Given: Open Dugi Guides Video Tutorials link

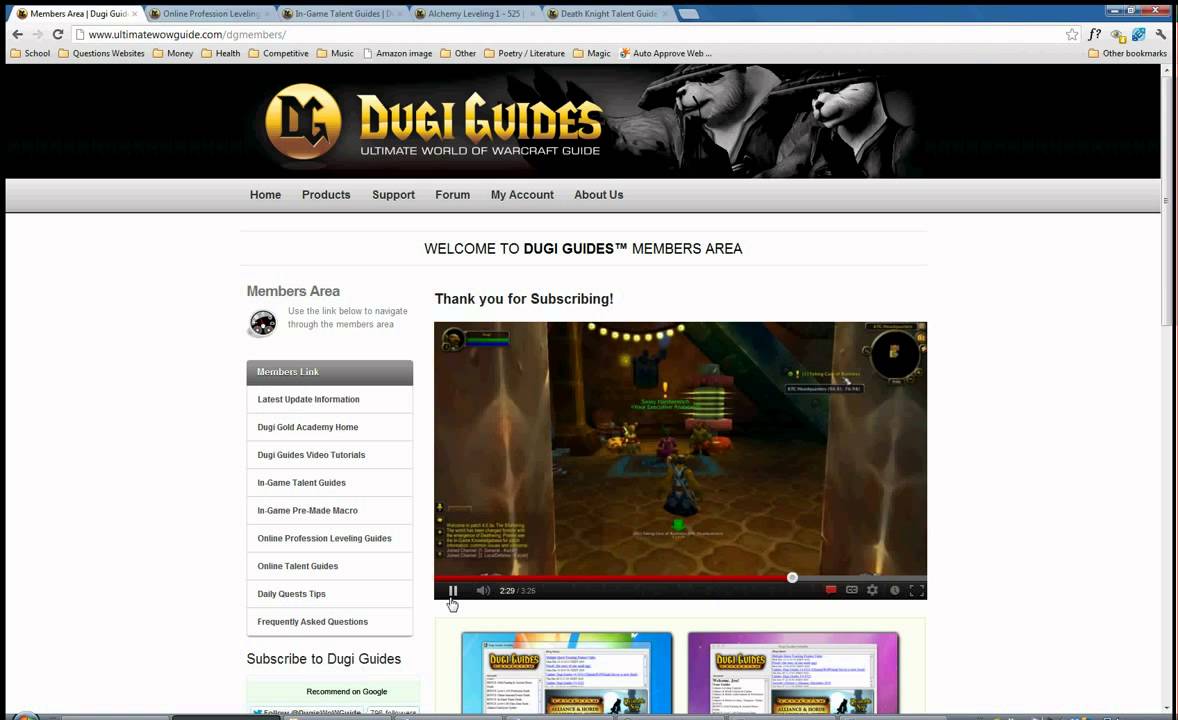Looking at the screenshot, I should 330,455.
